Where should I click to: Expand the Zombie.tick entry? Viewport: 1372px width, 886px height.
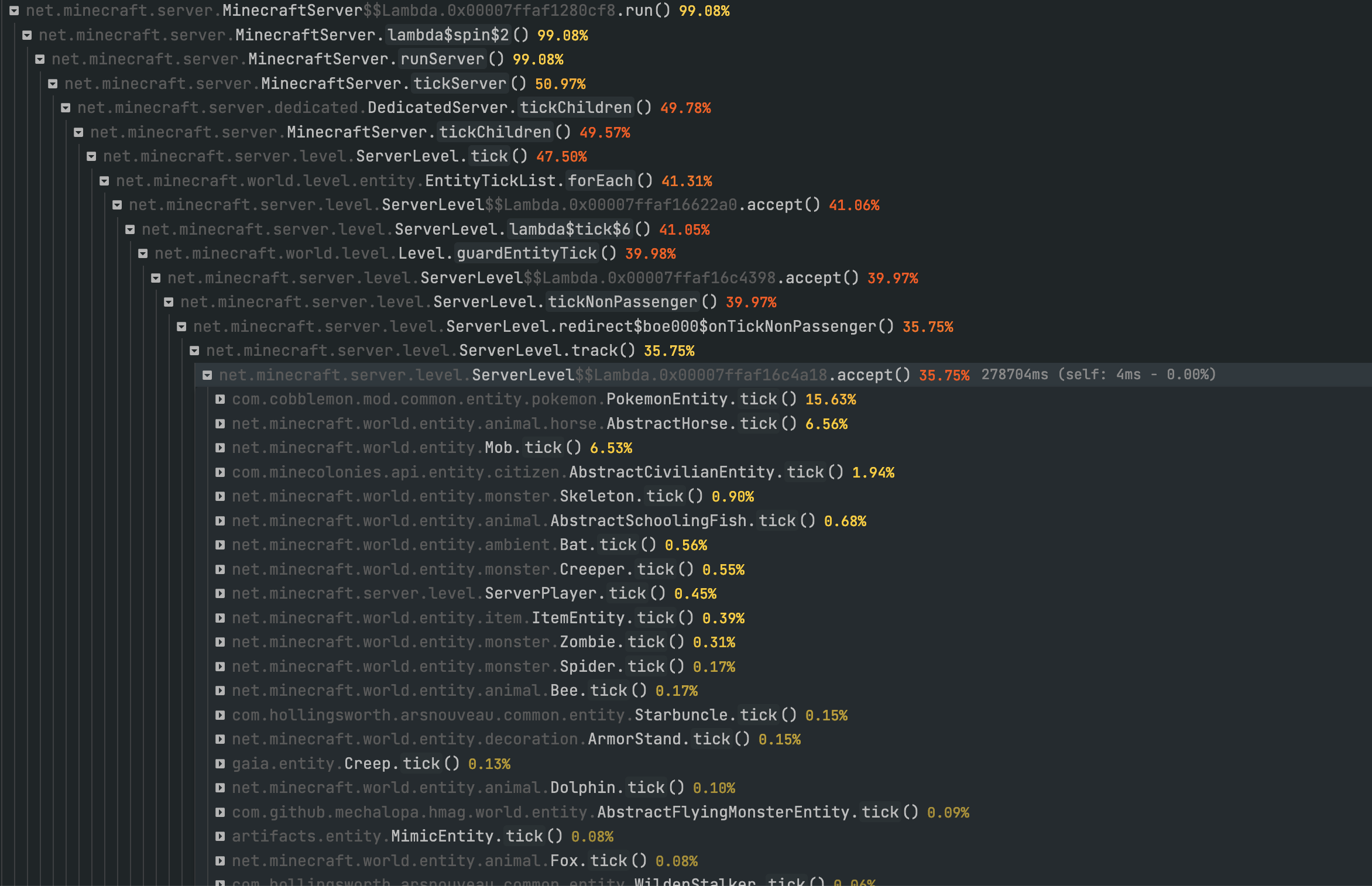point(221,642)
